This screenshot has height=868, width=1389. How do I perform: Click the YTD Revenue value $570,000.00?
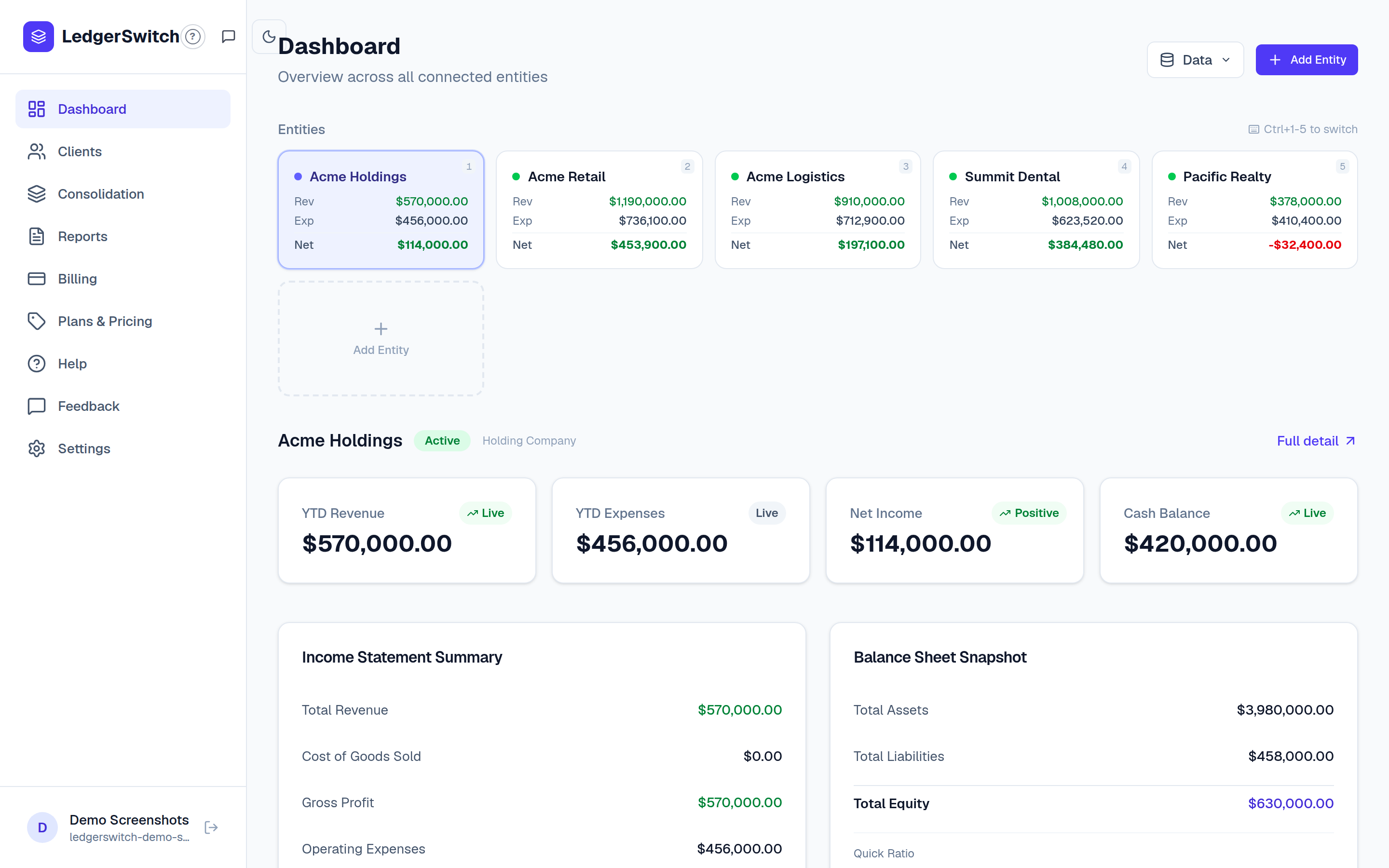point(377,543)
